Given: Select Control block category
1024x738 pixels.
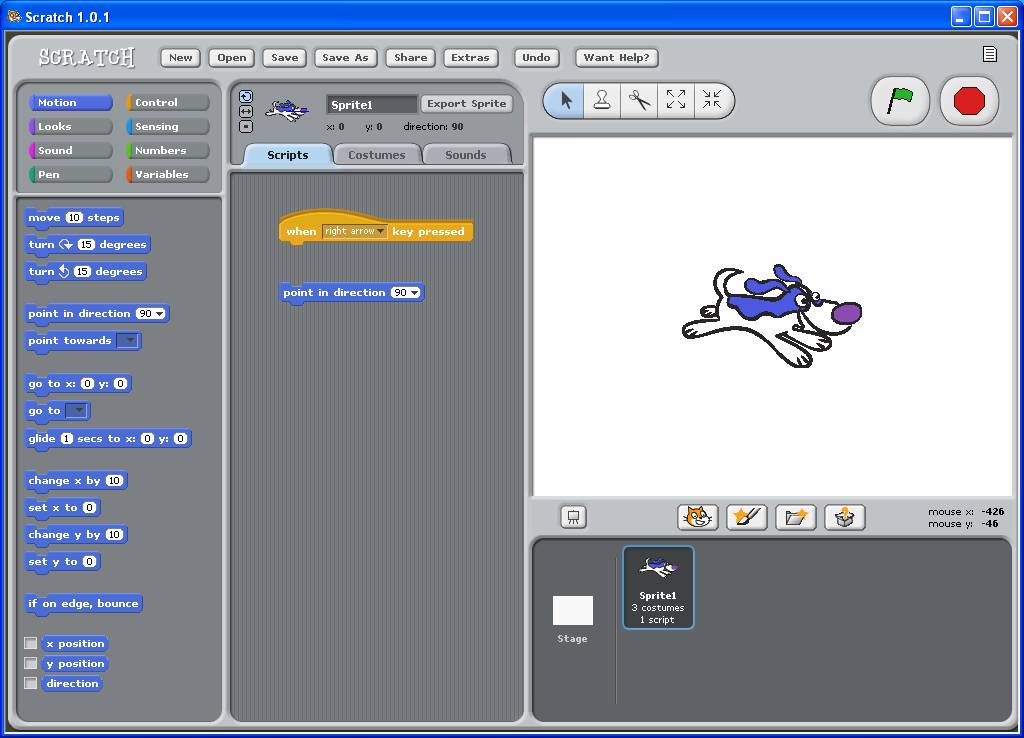Looking at the screenshot, I should 168,103.
